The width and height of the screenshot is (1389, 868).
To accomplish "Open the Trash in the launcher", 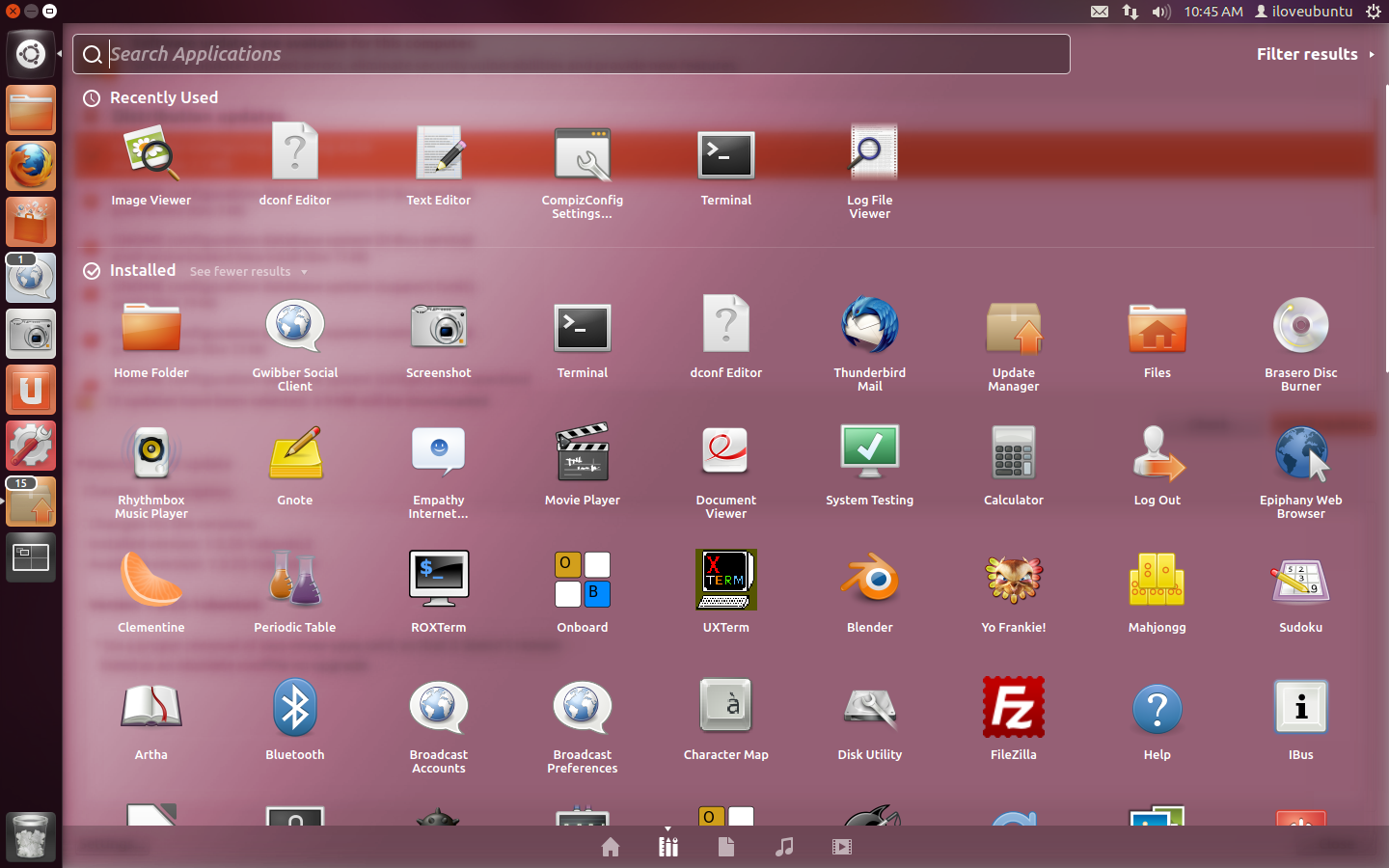I will tap(31, 835).
